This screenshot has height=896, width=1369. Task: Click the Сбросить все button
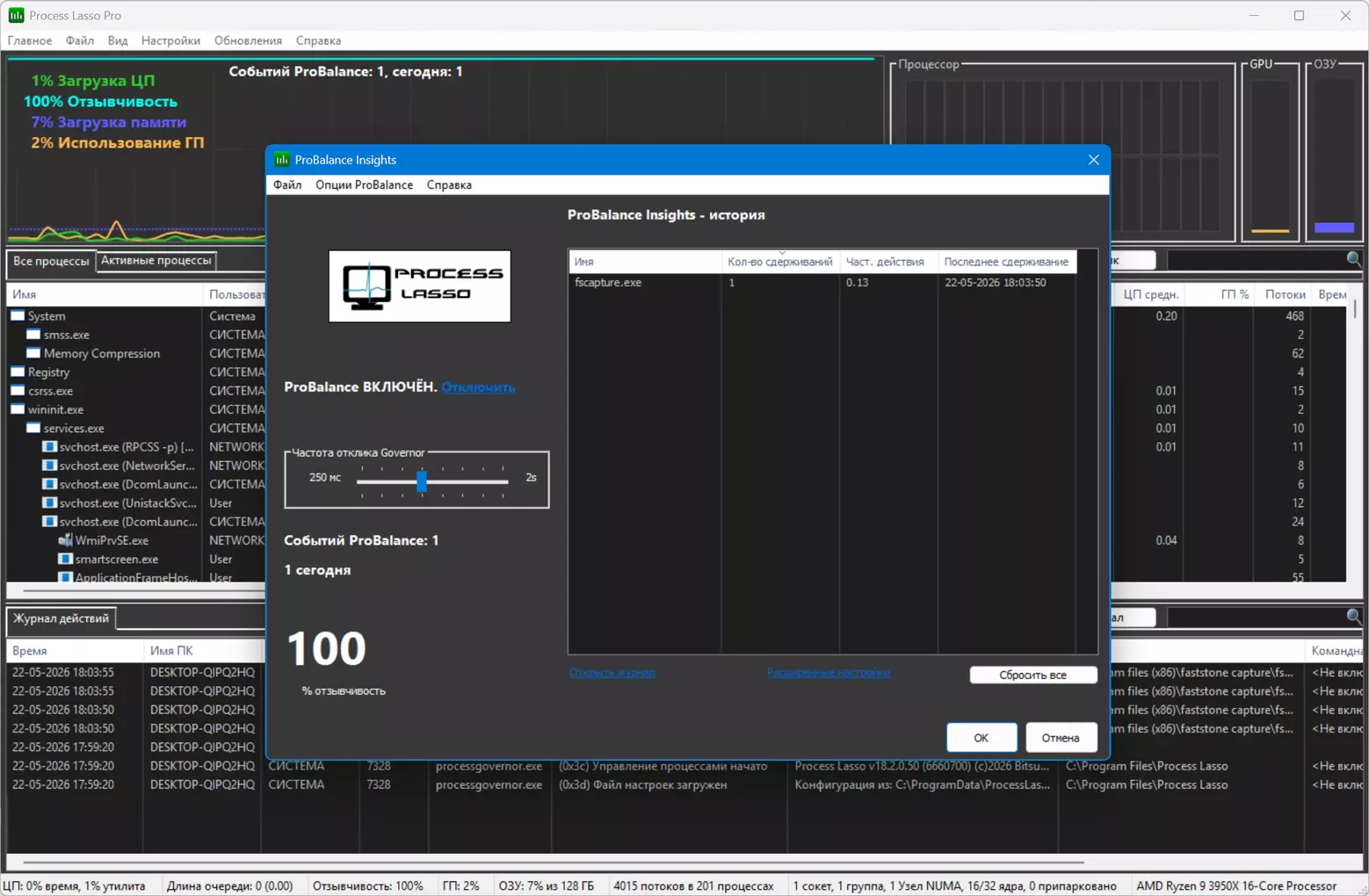click(1032, 675)
